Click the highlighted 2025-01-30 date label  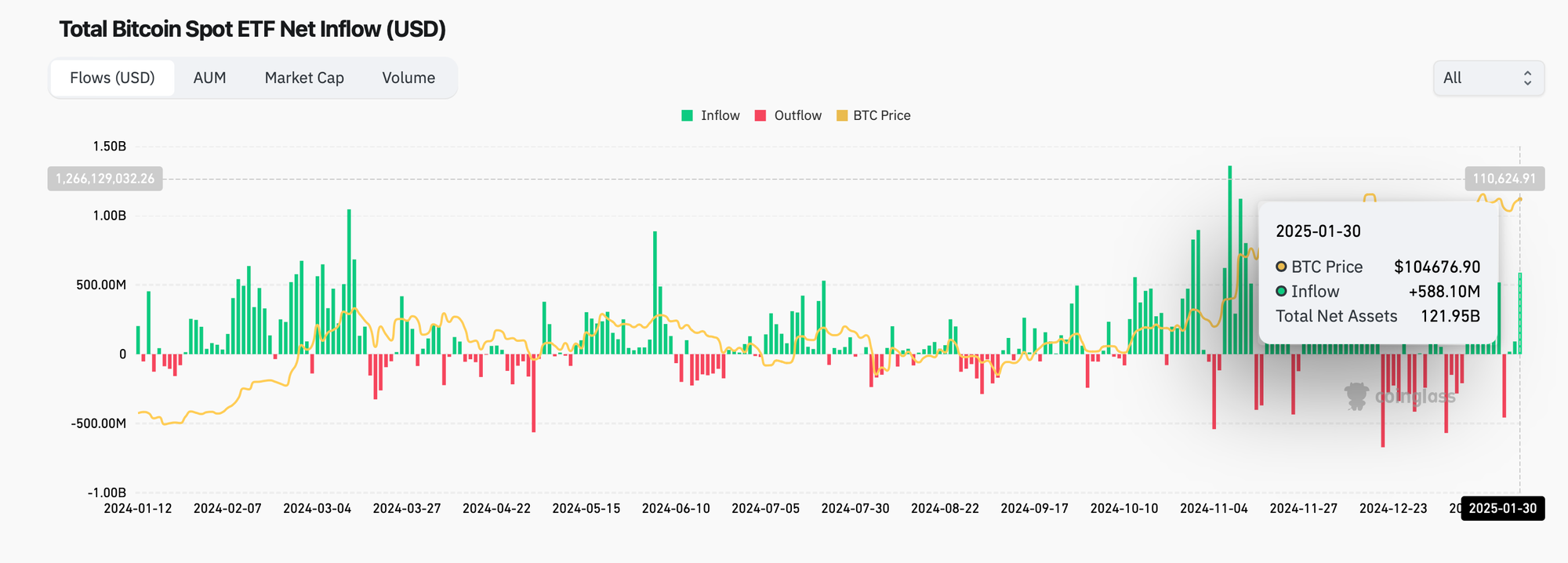[1502, 508]
